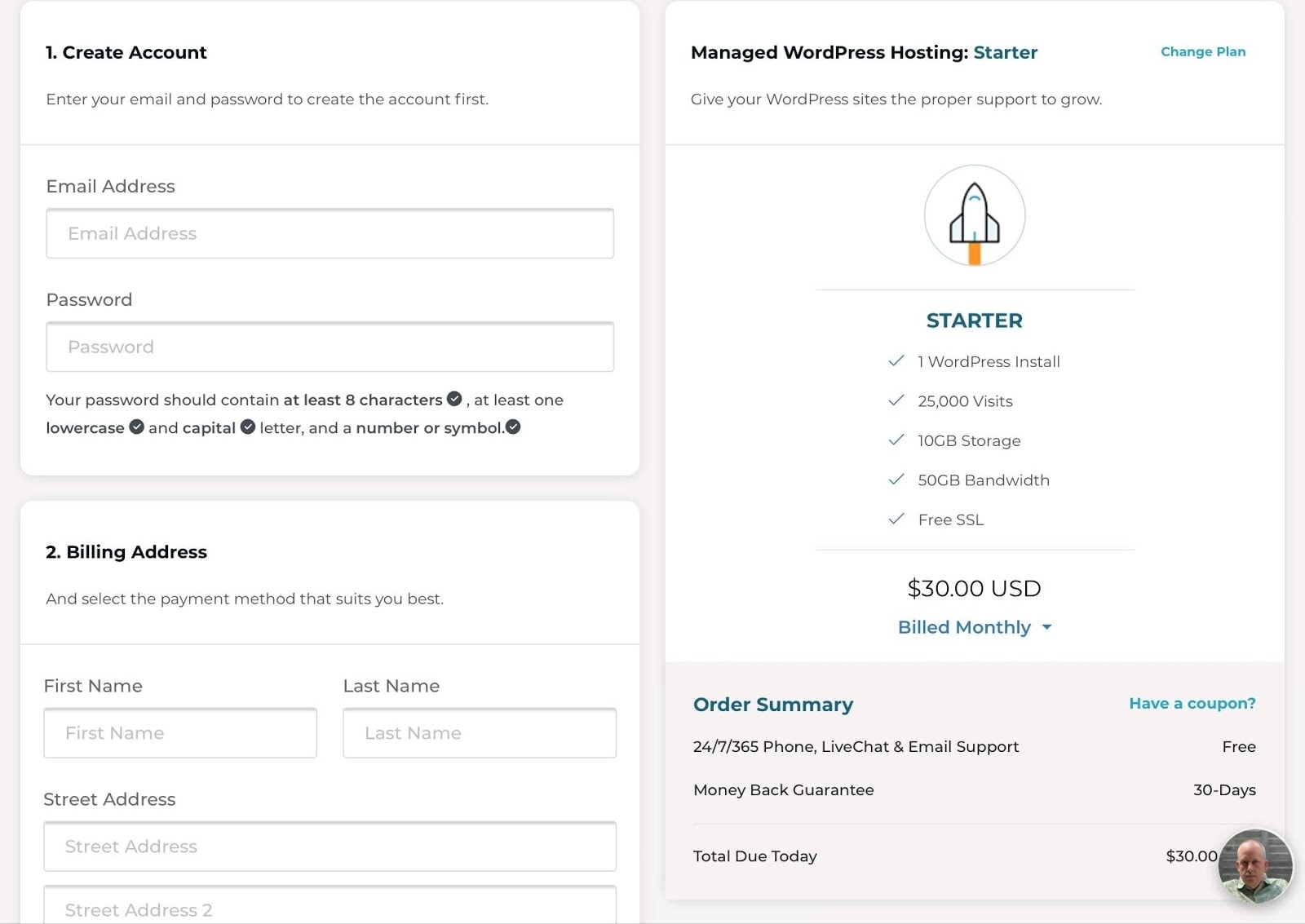Click the '1 WordPress Install' feature text

tap(989, 361)
